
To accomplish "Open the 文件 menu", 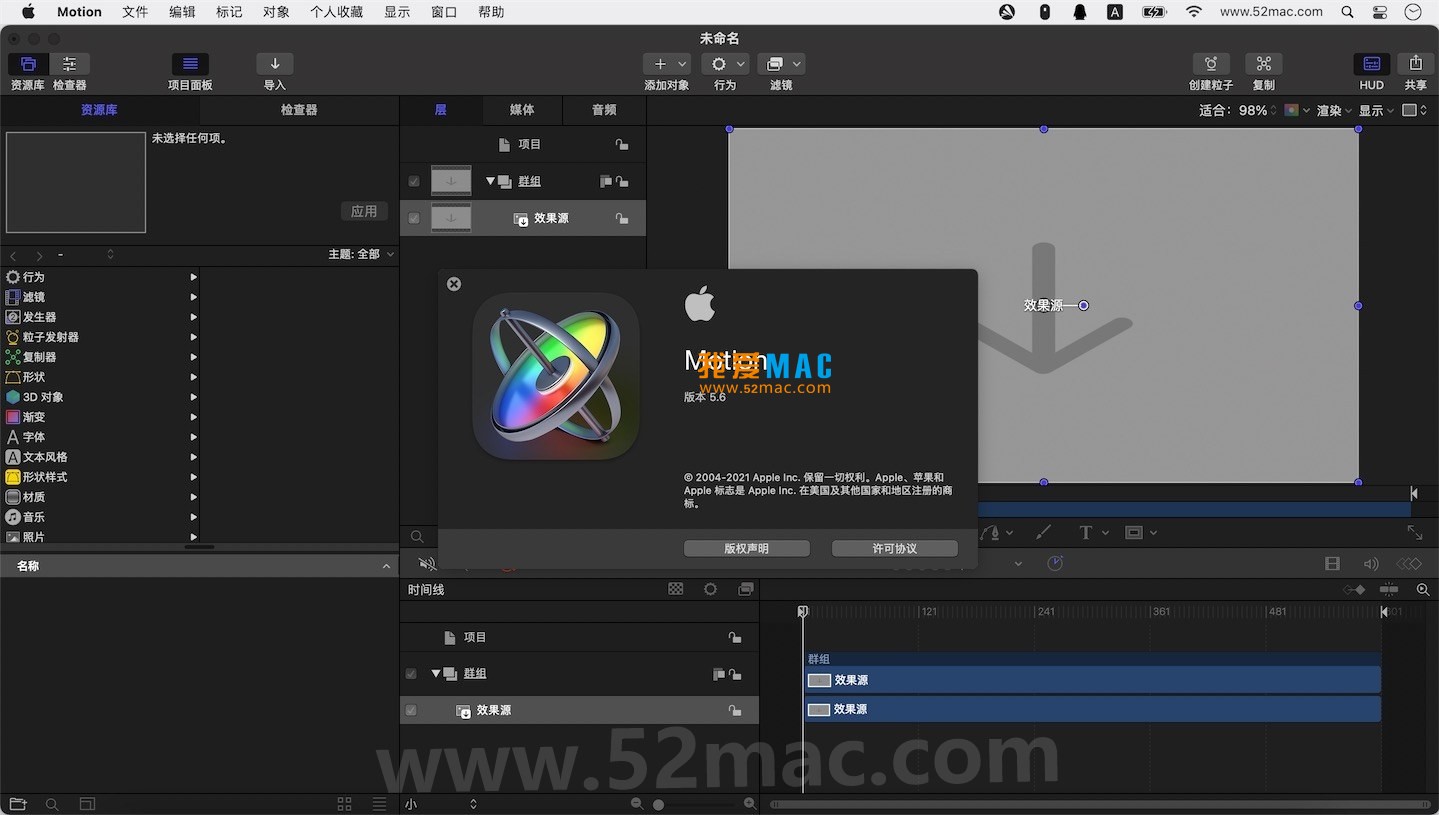I will (x=135, y=12).
